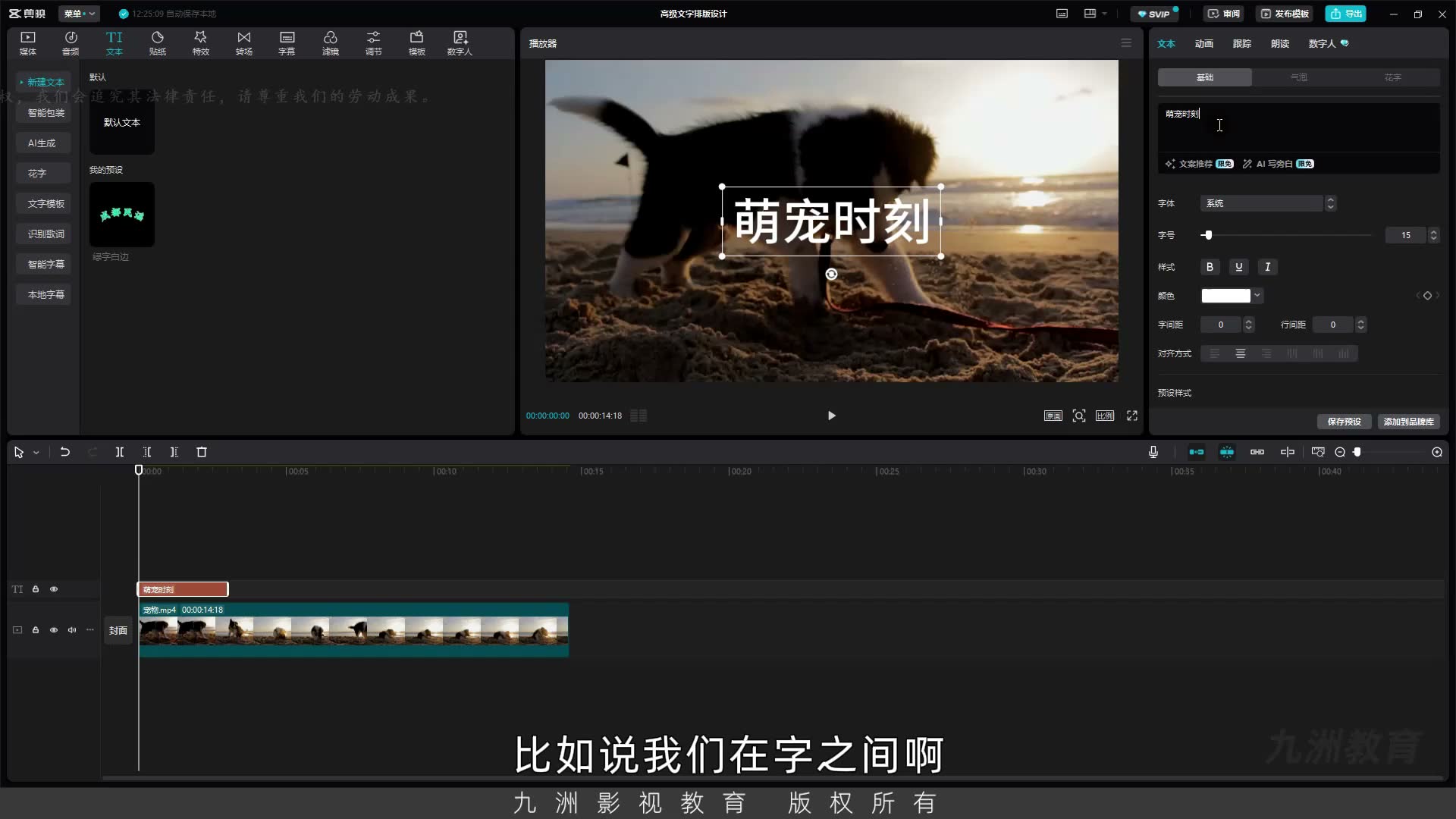Click the split clip tool
This screenshot has height=819, width=1456.
coord(120,452)
